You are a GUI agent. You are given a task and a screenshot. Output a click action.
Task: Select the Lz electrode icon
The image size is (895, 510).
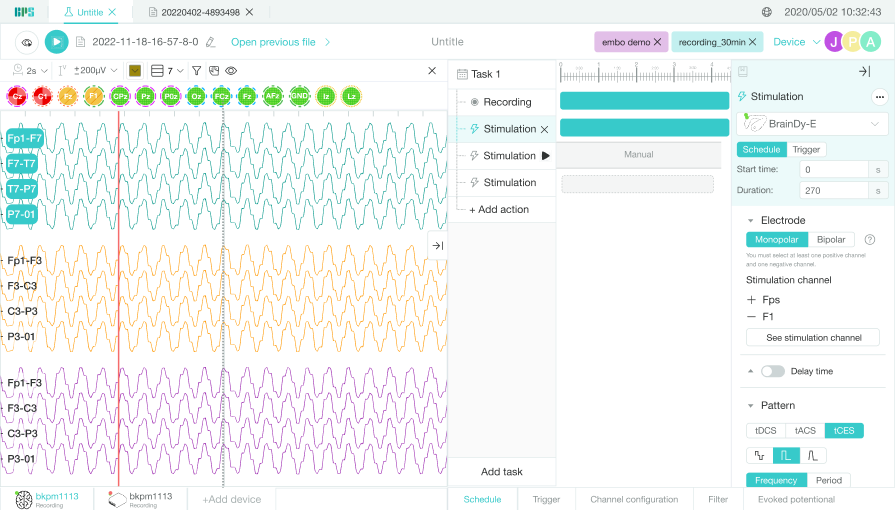point(352,97)
